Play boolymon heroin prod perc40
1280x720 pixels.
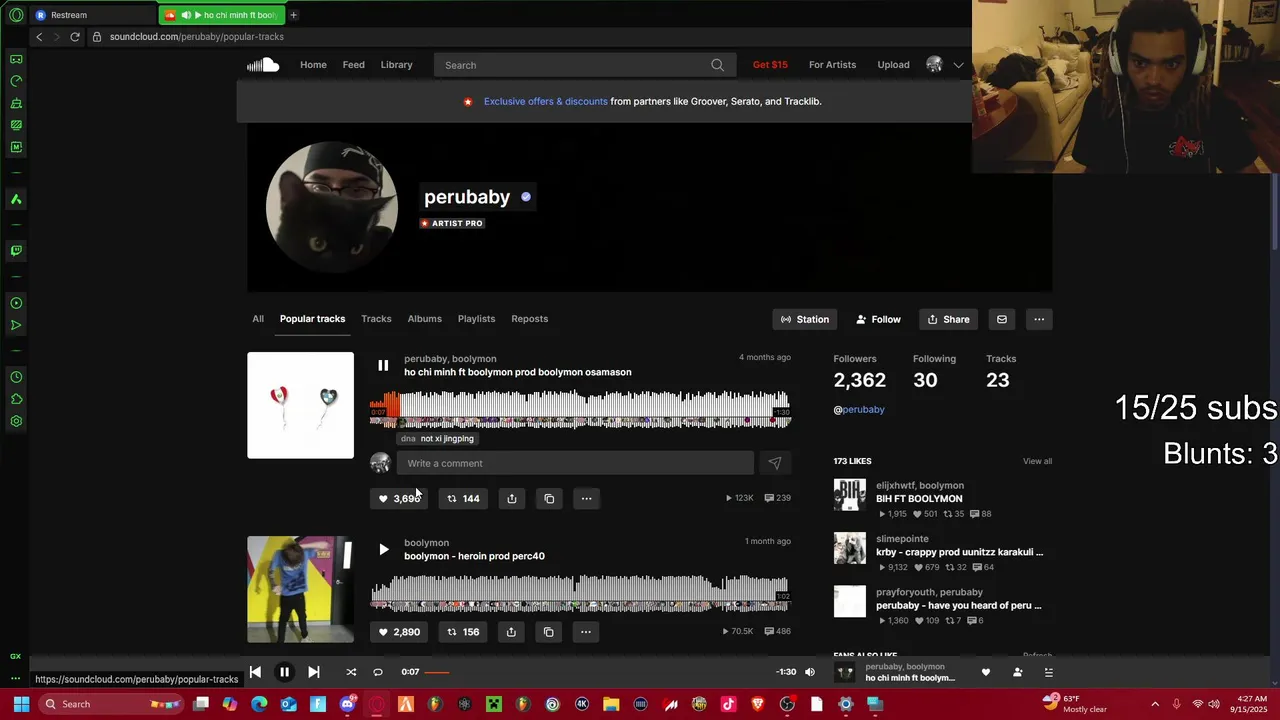point(383,549)
